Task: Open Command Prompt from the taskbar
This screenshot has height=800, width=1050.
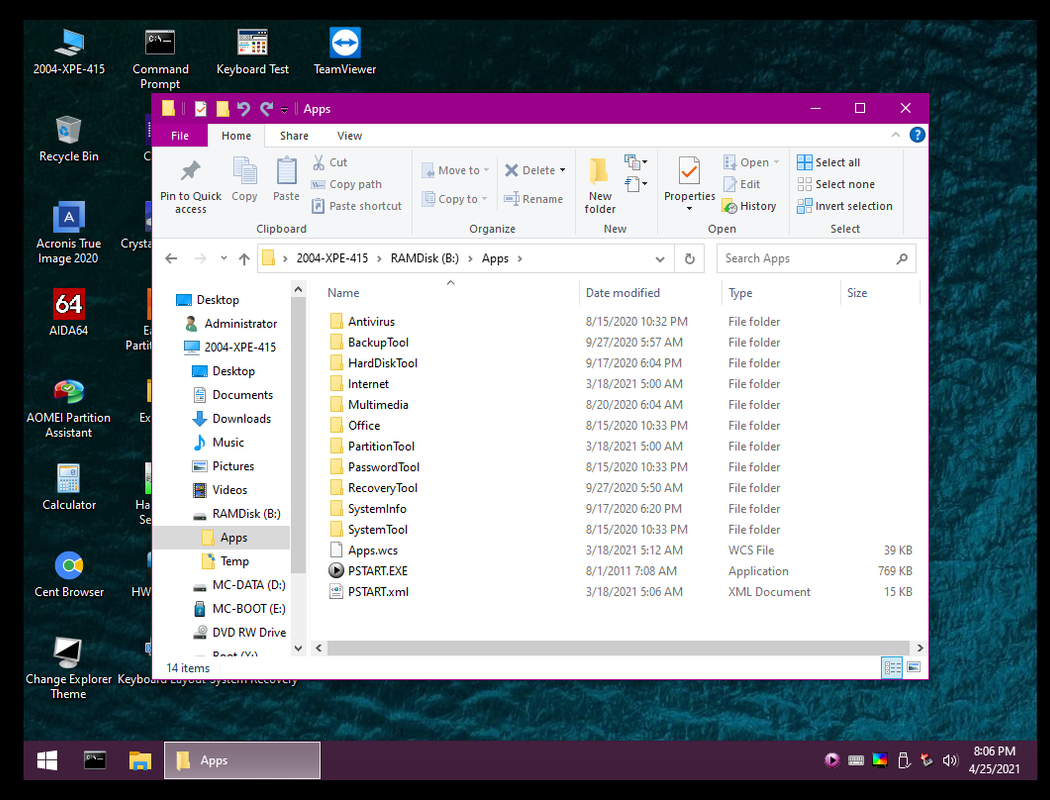Action: [x=94, y=760]
